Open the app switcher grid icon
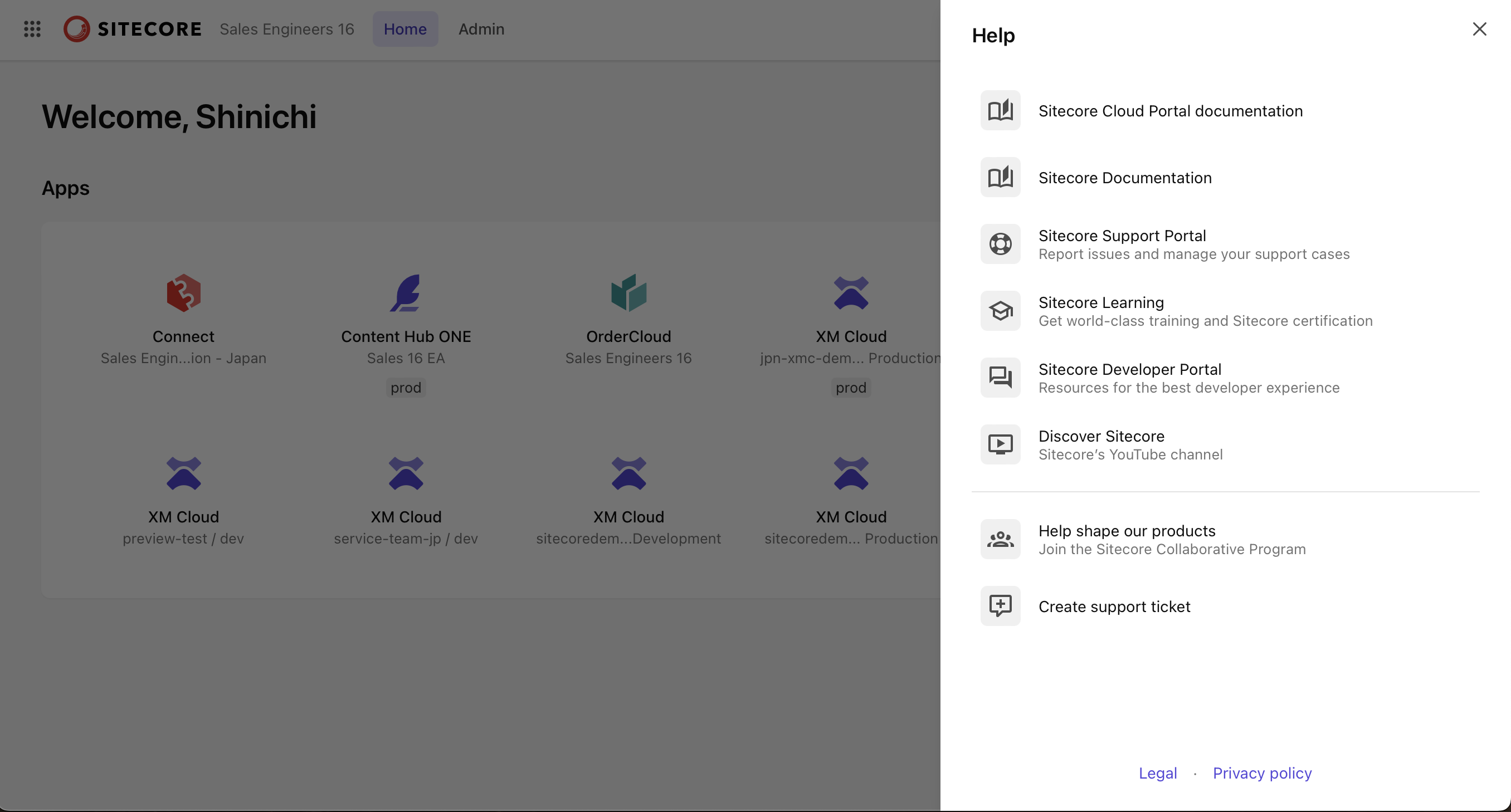The width and height of the screenshot is (1511, 812). point(32,29)
